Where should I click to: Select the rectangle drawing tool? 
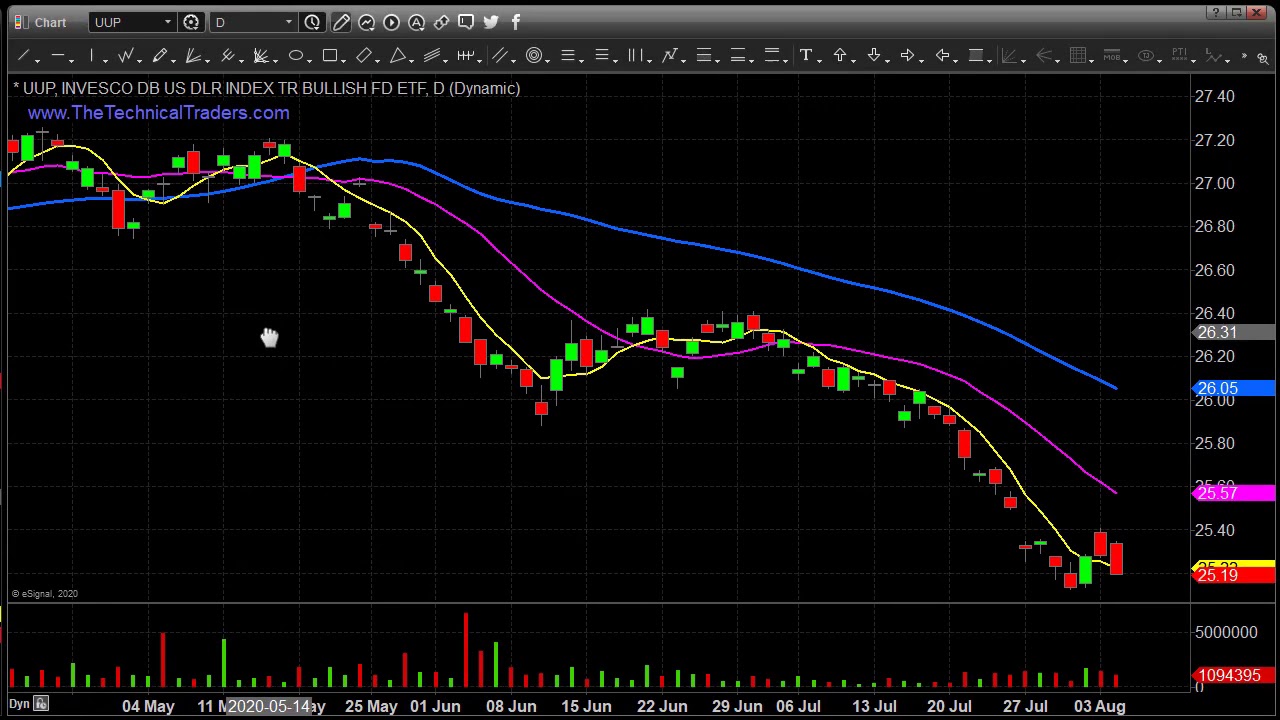[330, 56]
